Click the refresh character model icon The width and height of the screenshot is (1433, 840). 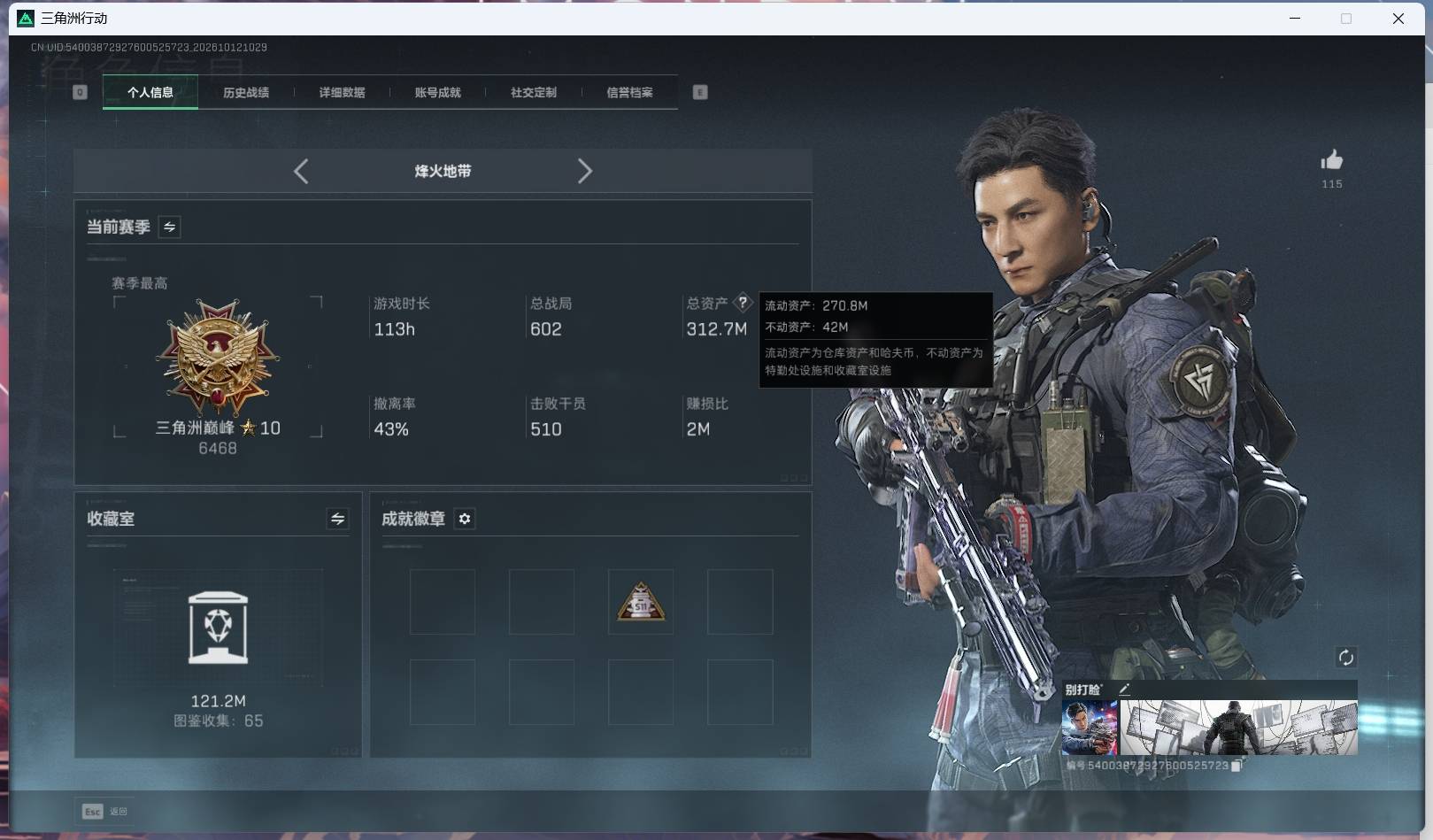pos(1345,657)
